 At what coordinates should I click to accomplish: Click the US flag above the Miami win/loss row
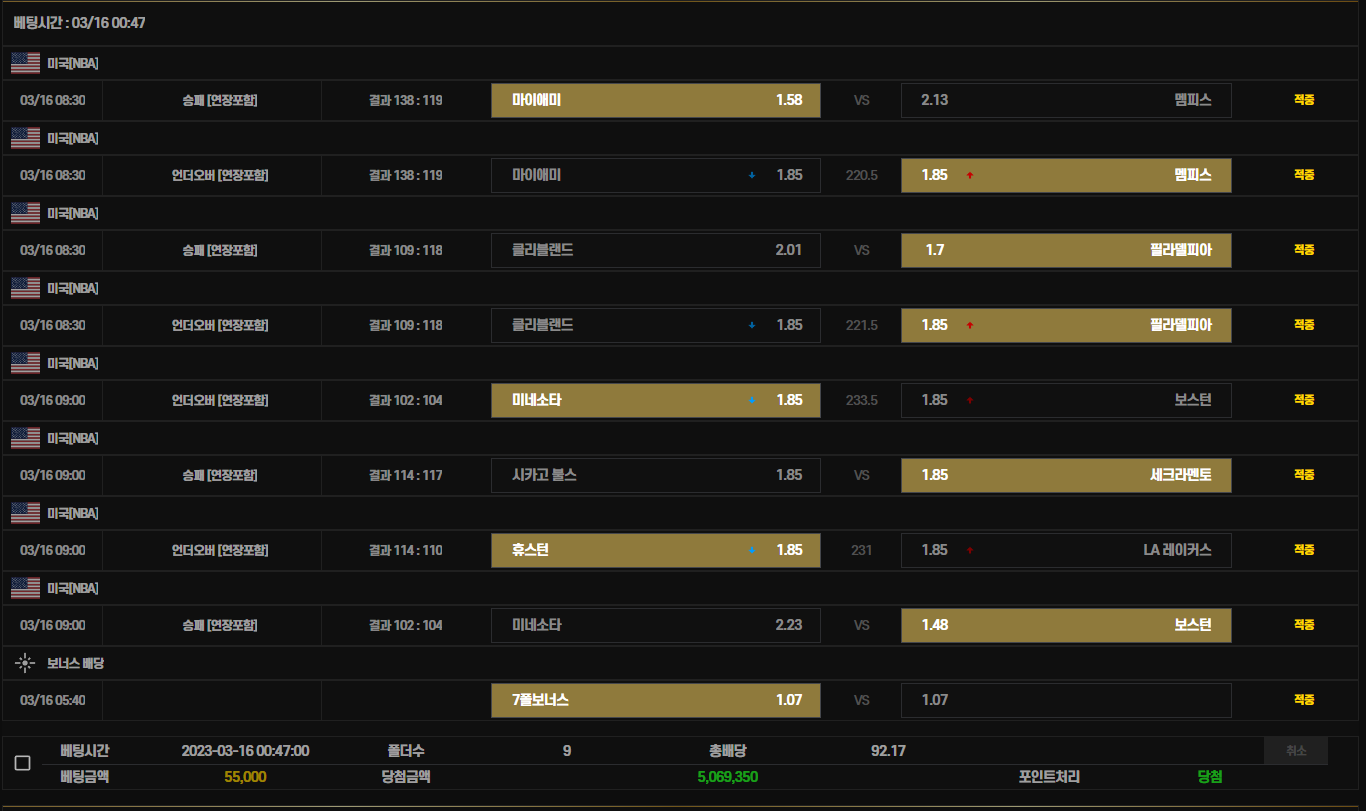click(25, 63)
